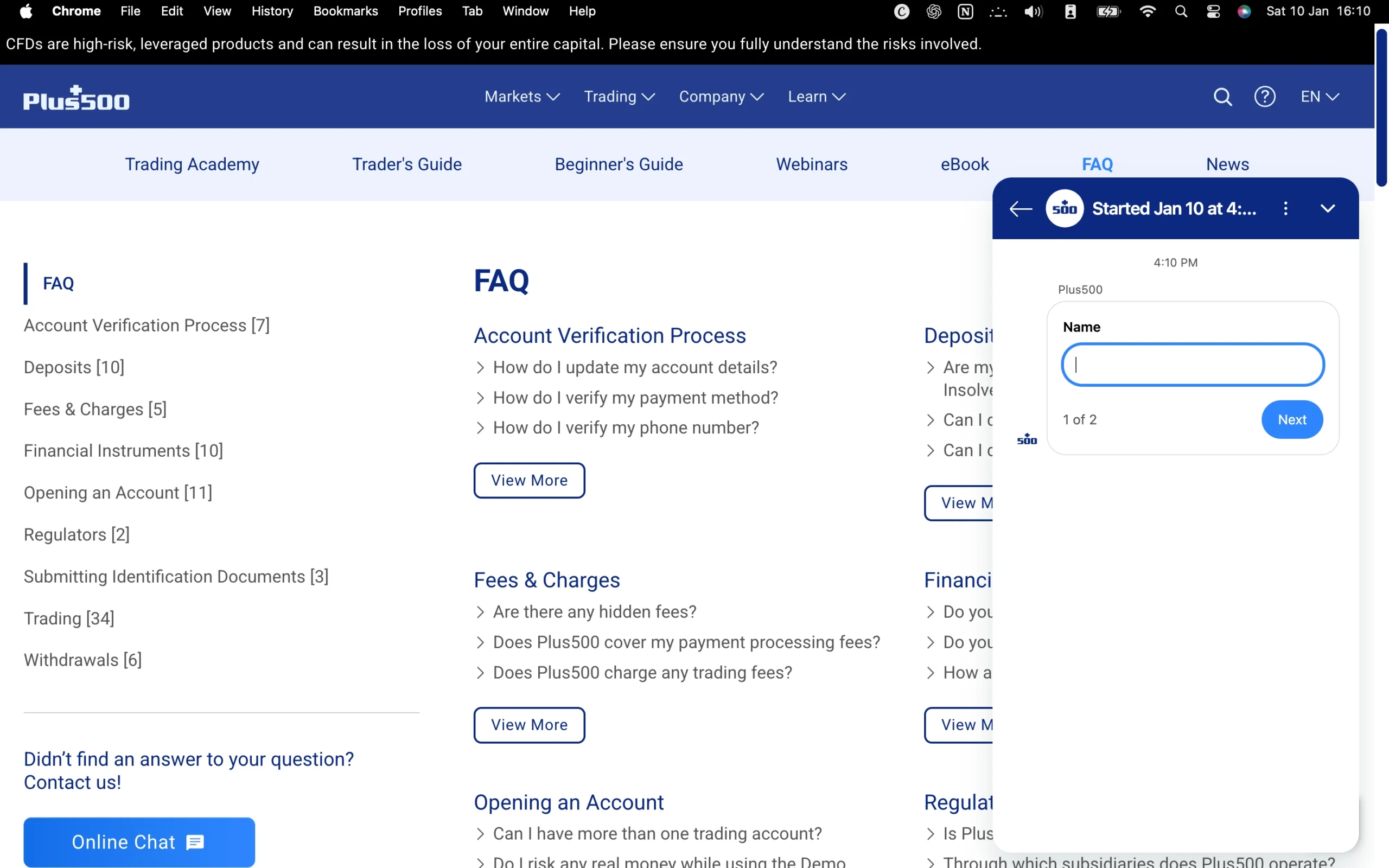Viewport: 1389px width, 868px height.
Task: Open the chat options three-dot menu
Action: [x=1286, y=208]
